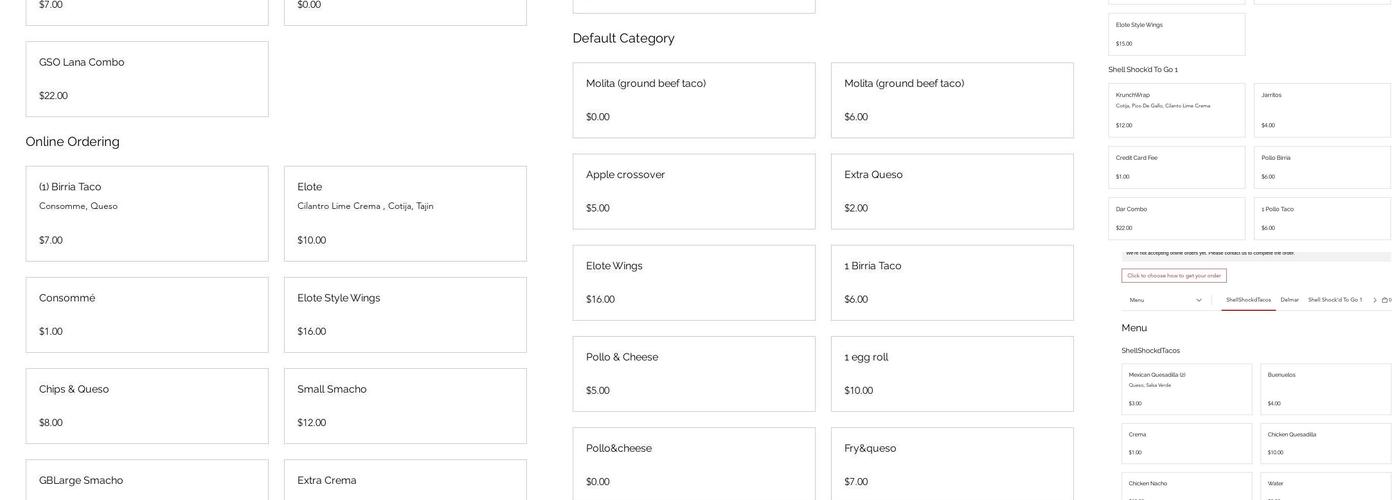Pick the Chicken Quesadilla item
Viewport: 1400px width, 500px height.
[x=1326, y=444]
